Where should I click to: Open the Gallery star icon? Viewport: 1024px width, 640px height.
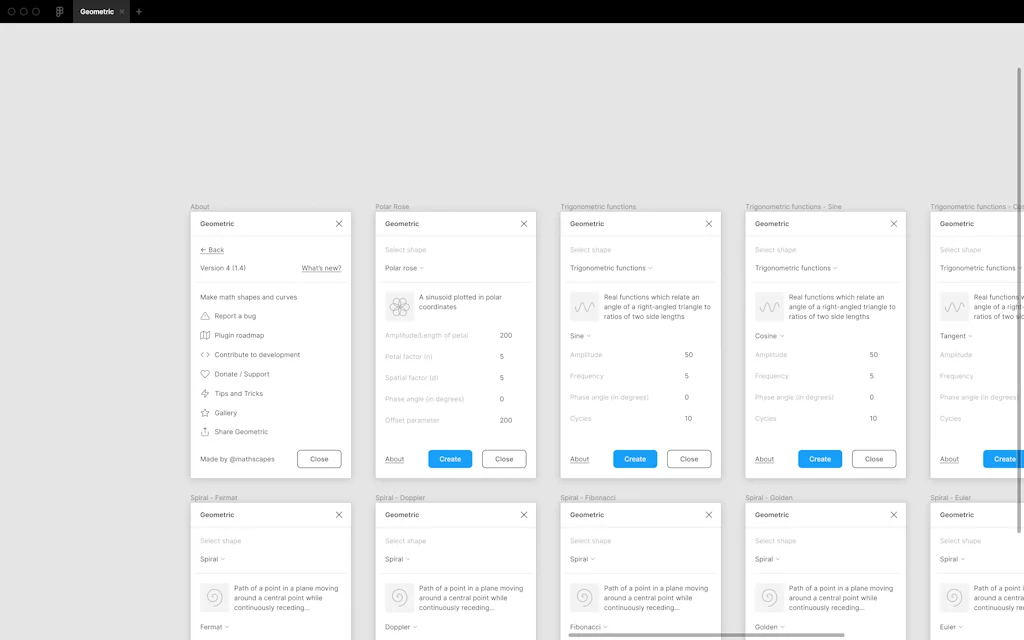[205, 412]
